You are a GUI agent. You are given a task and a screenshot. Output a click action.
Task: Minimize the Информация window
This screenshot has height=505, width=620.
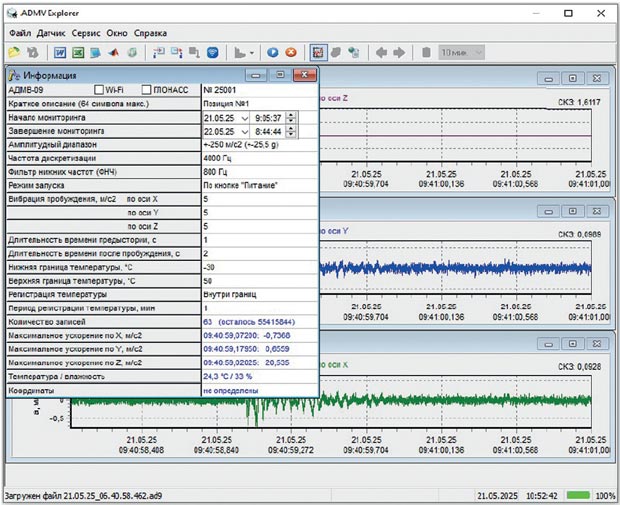256,75
